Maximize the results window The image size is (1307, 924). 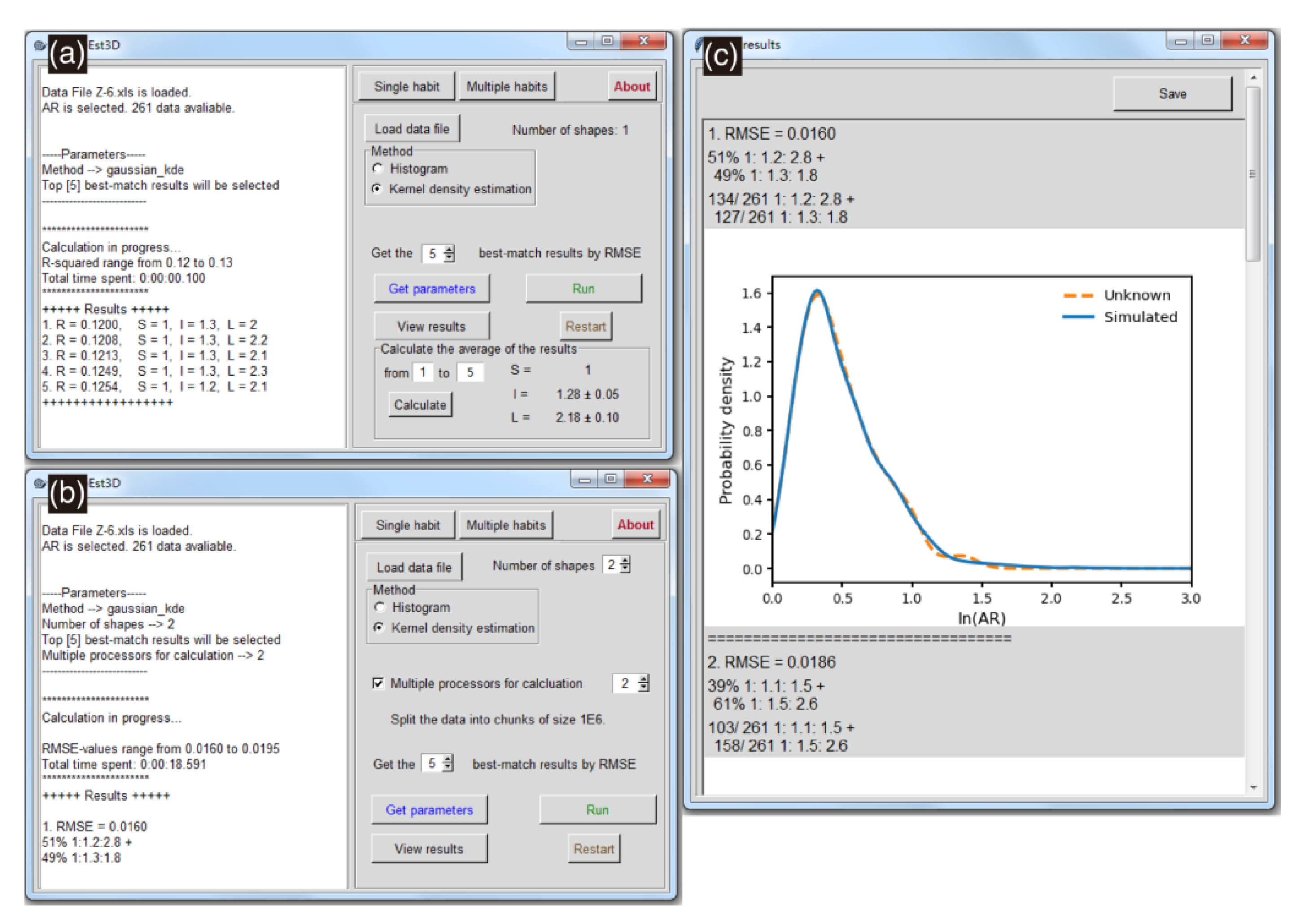1208,40
